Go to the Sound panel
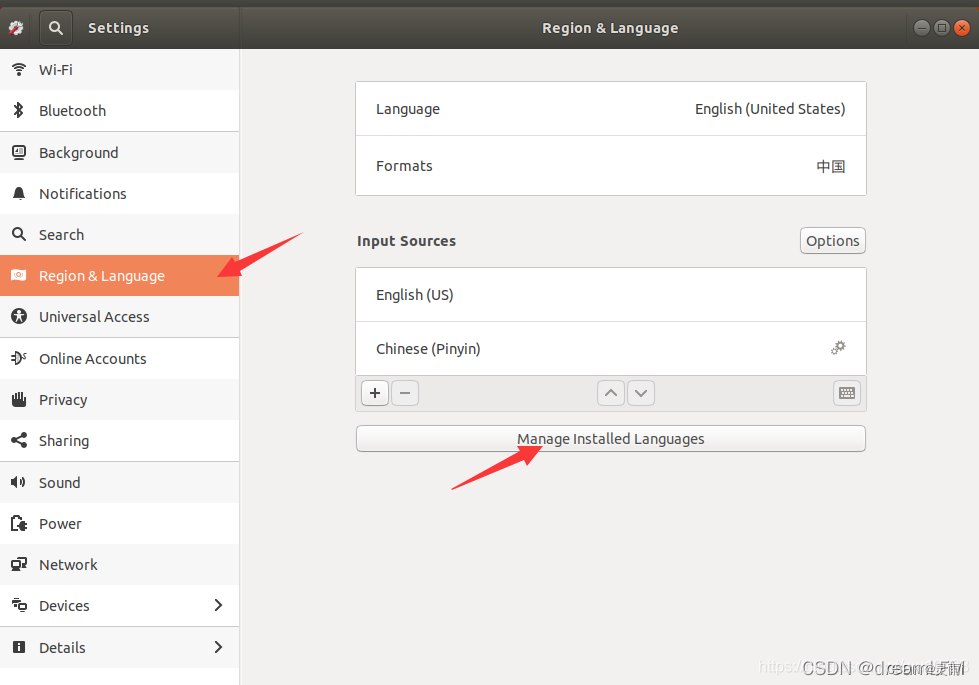This screenshot has height=685, width=979. click(119, 482)
